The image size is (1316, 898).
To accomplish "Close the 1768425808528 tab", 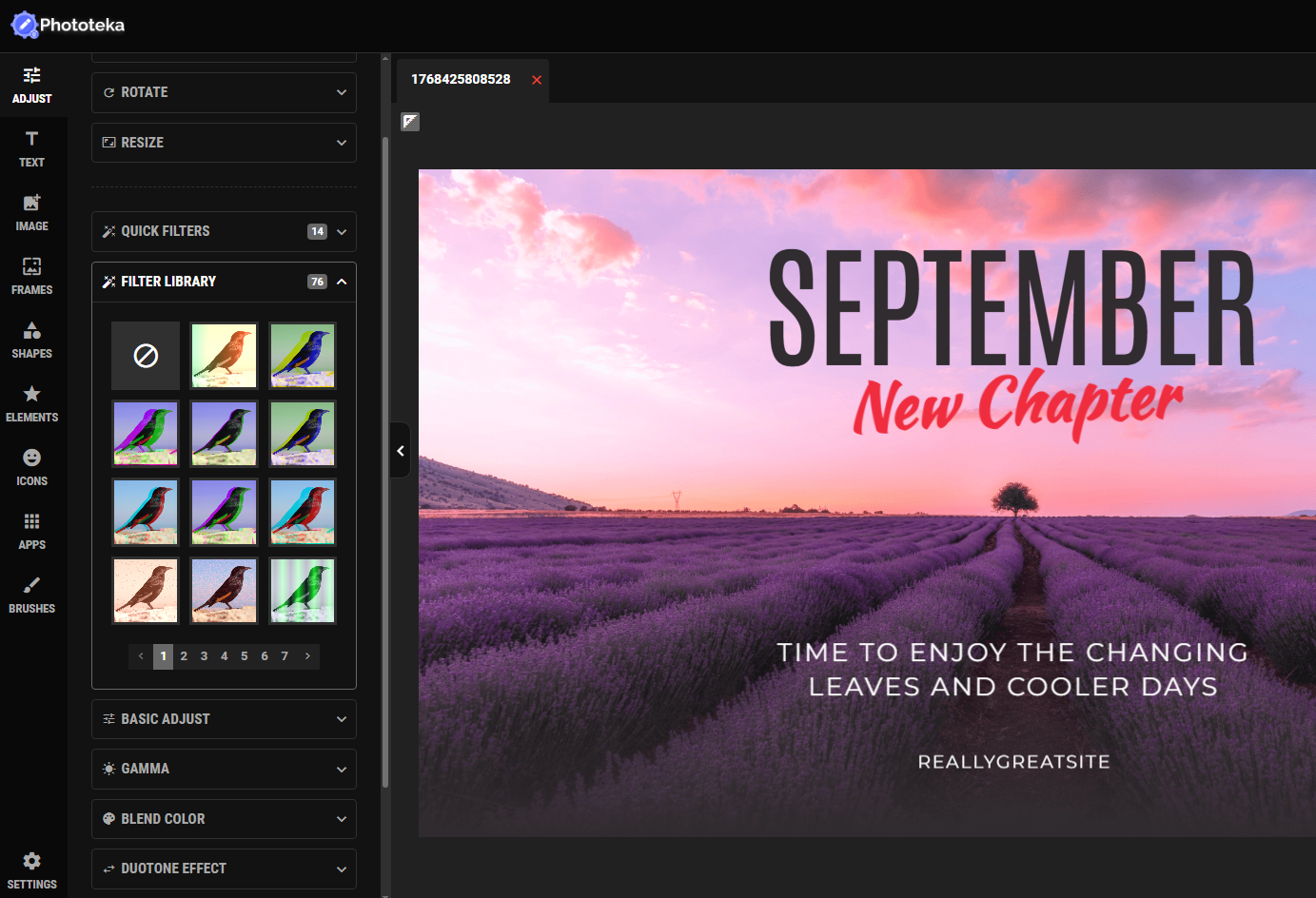I will click(x=536, y=81).
